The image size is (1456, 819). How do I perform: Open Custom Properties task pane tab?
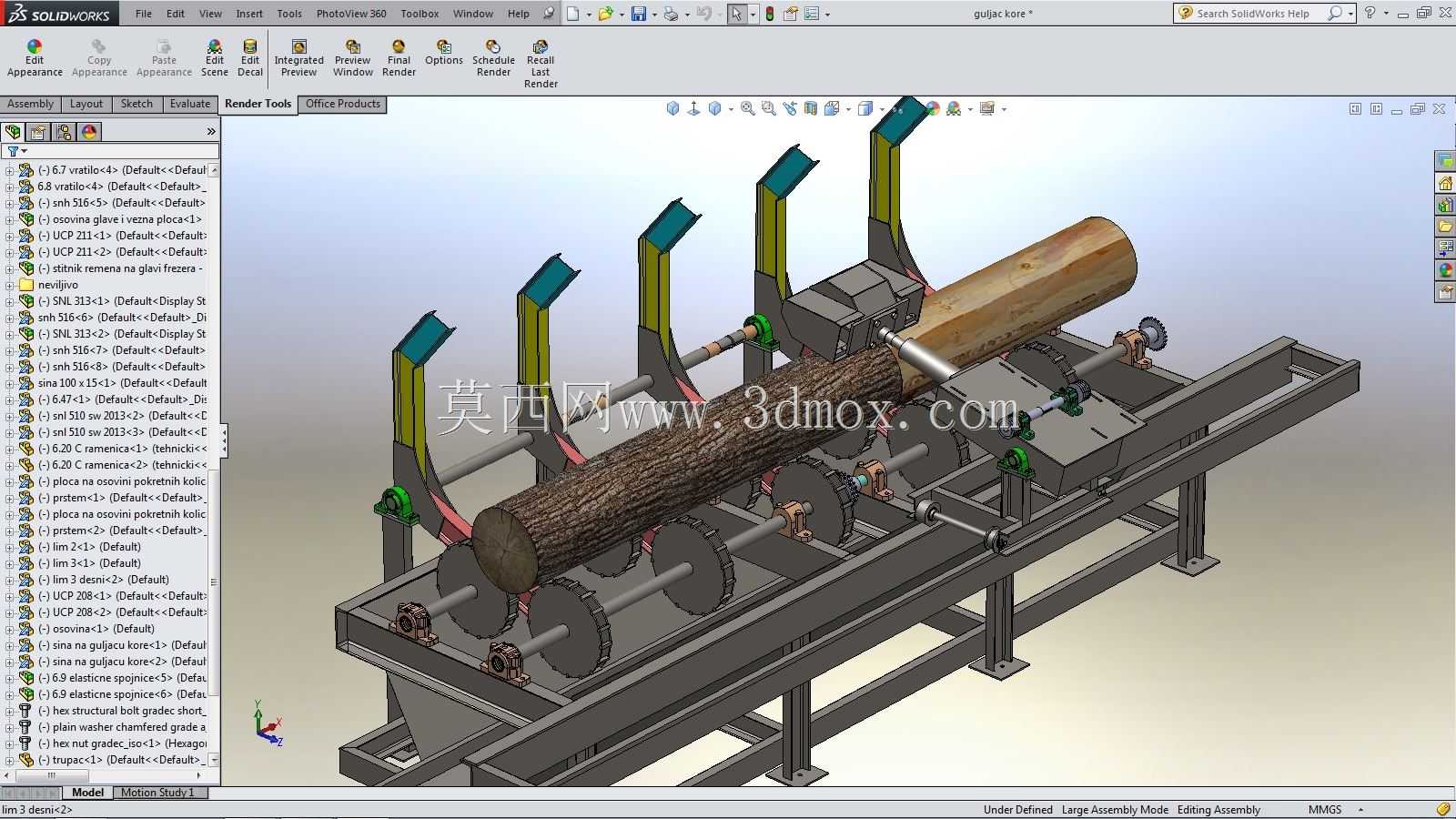[x=1445, y=292]
